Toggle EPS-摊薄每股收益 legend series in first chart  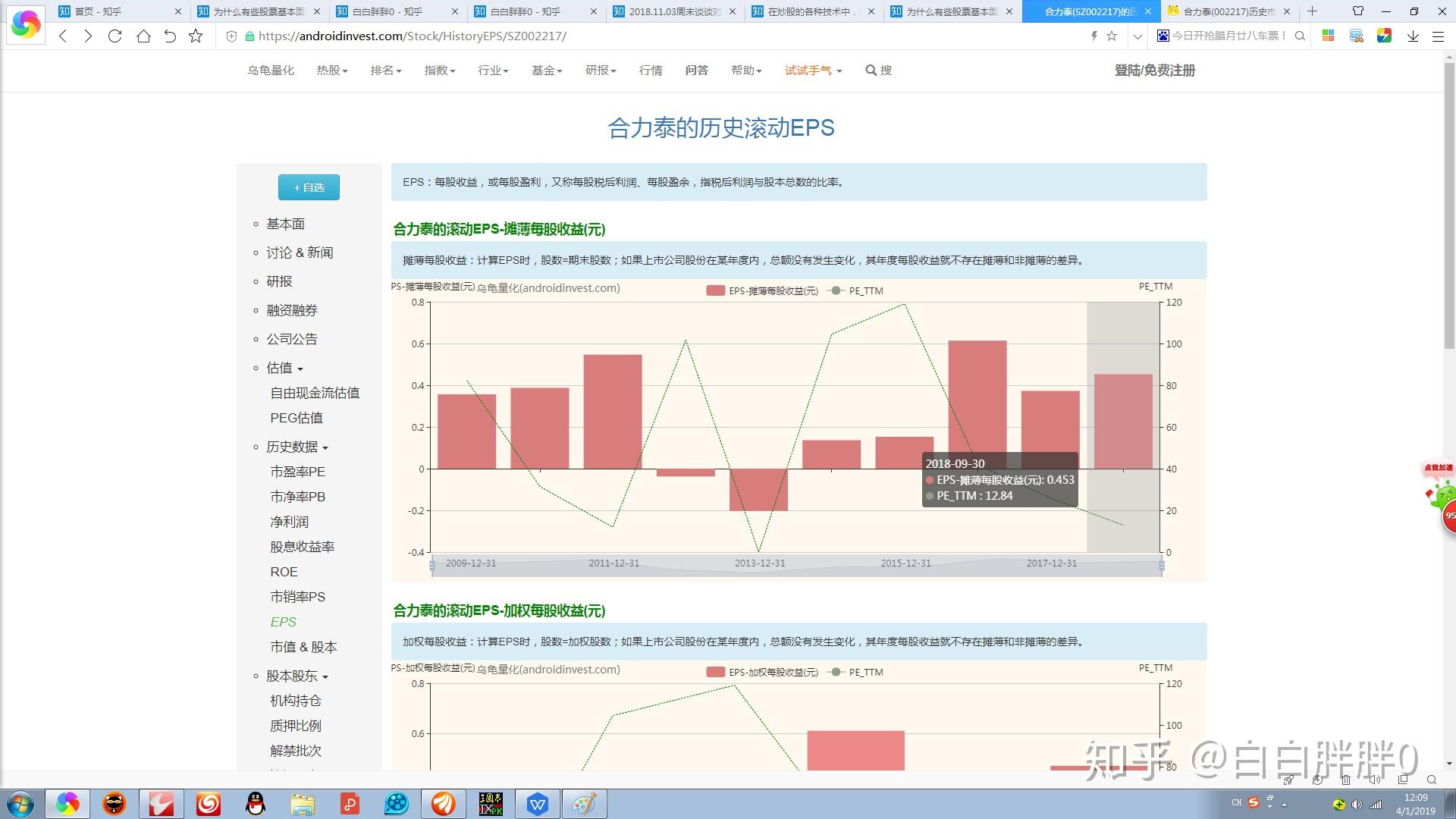point(761,290)
